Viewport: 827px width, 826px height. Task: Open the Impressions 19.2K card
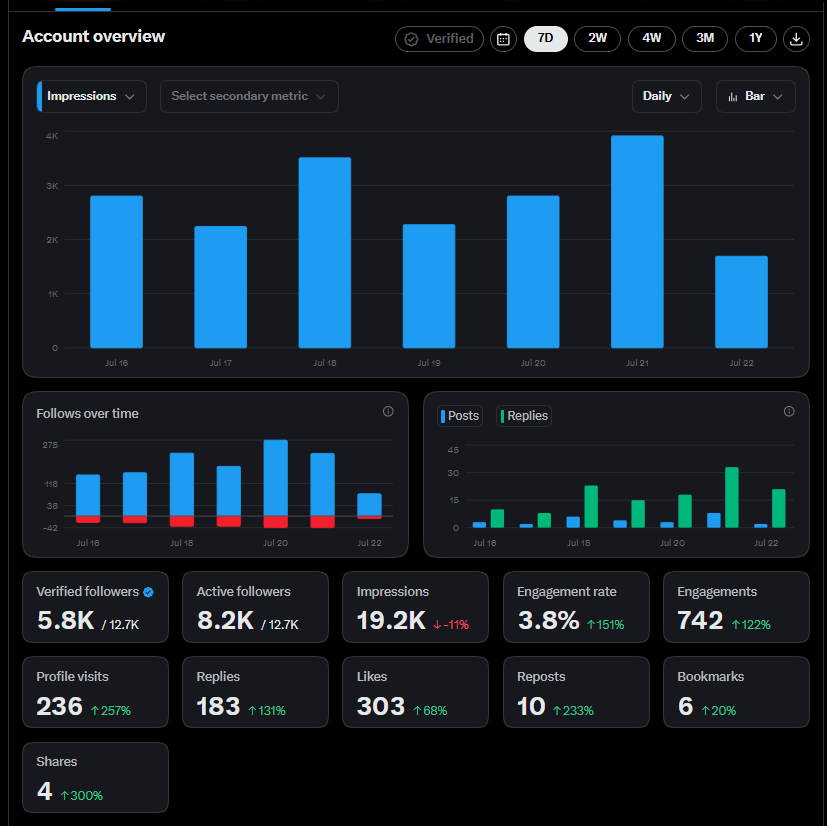coord(416,607)
